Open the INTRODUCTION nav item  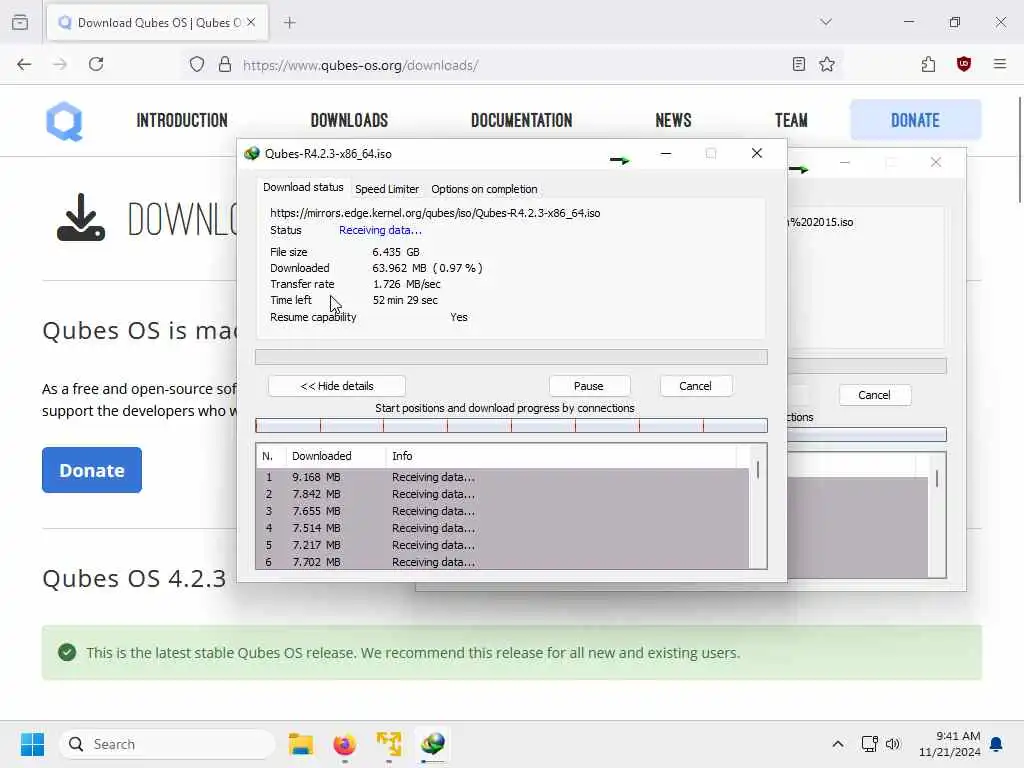click(x=182, y=120)
